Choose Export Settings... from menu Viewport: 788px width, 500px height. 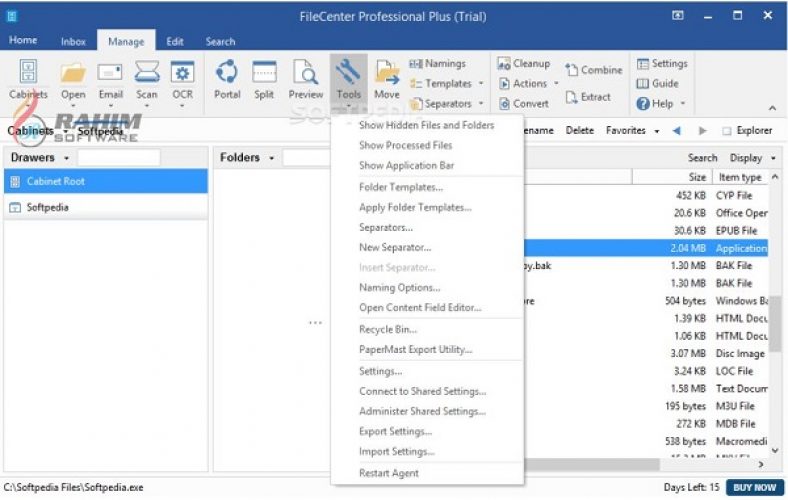point(427,432)
